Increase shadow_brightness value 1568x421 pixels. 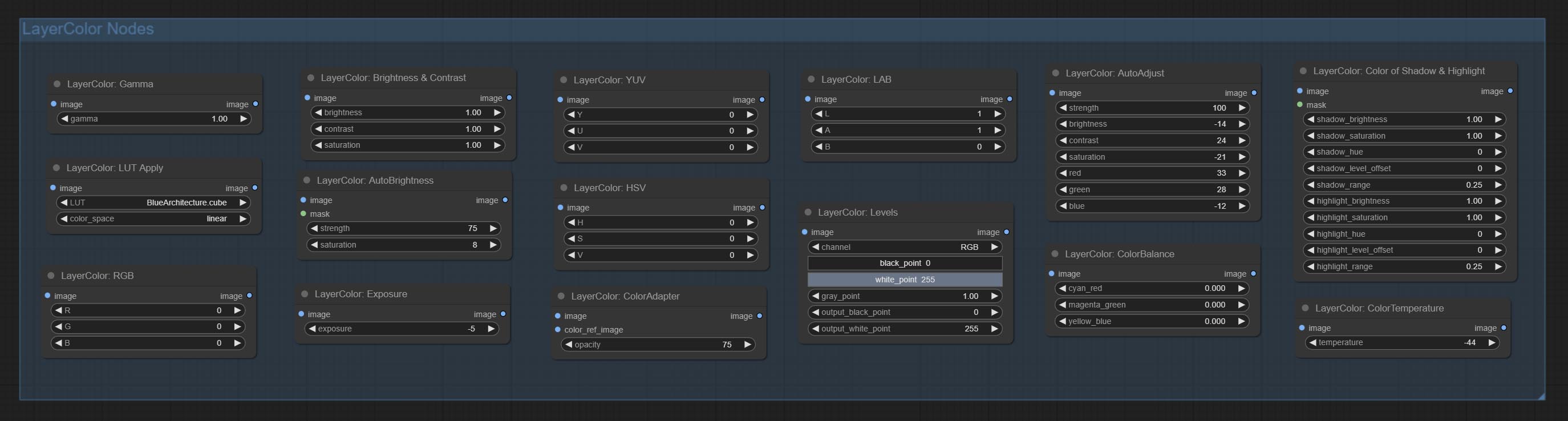click(1498, 119)
